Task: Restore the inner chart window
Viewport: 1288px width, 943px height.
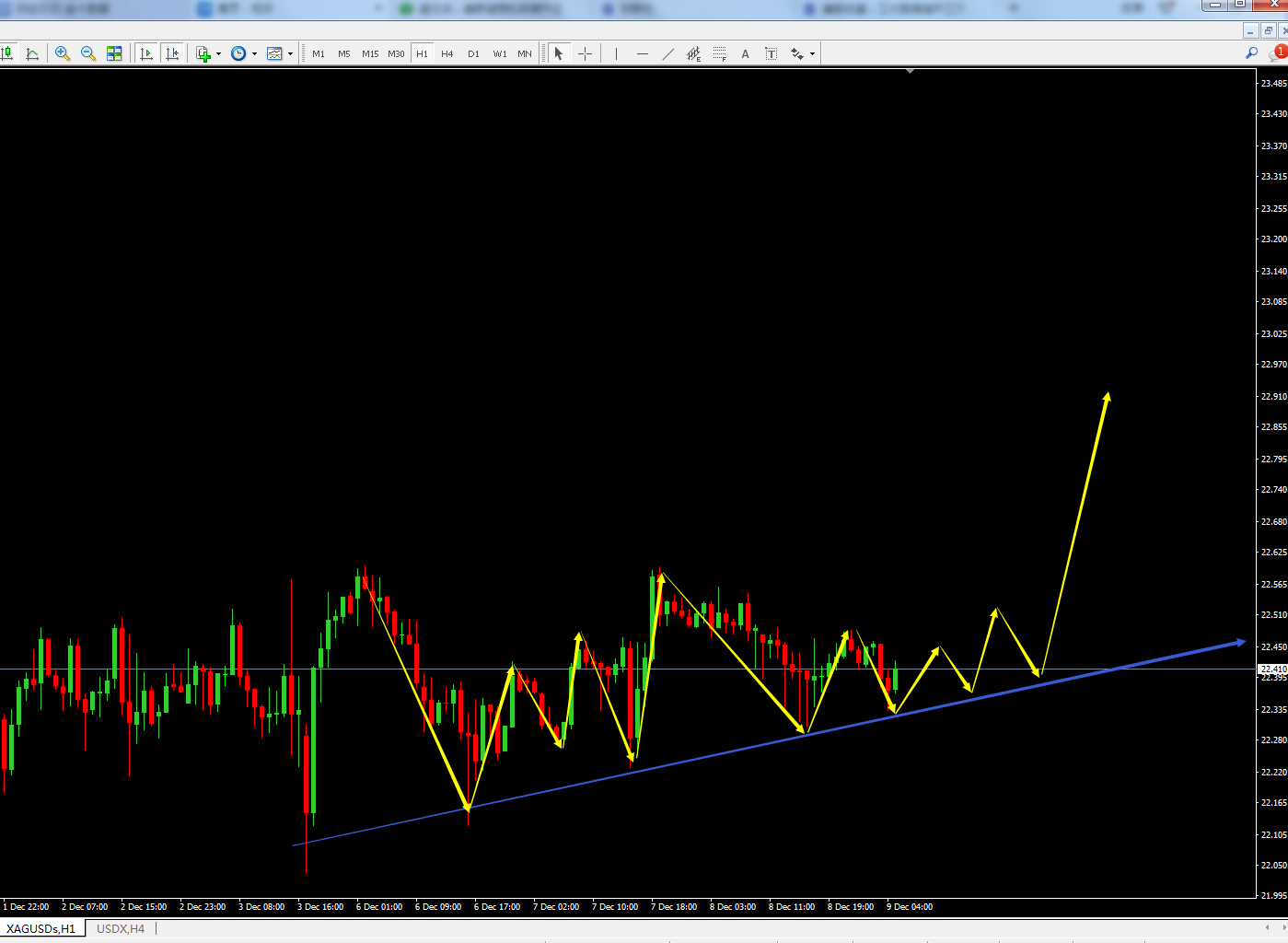Action: tap(1268, 30)
